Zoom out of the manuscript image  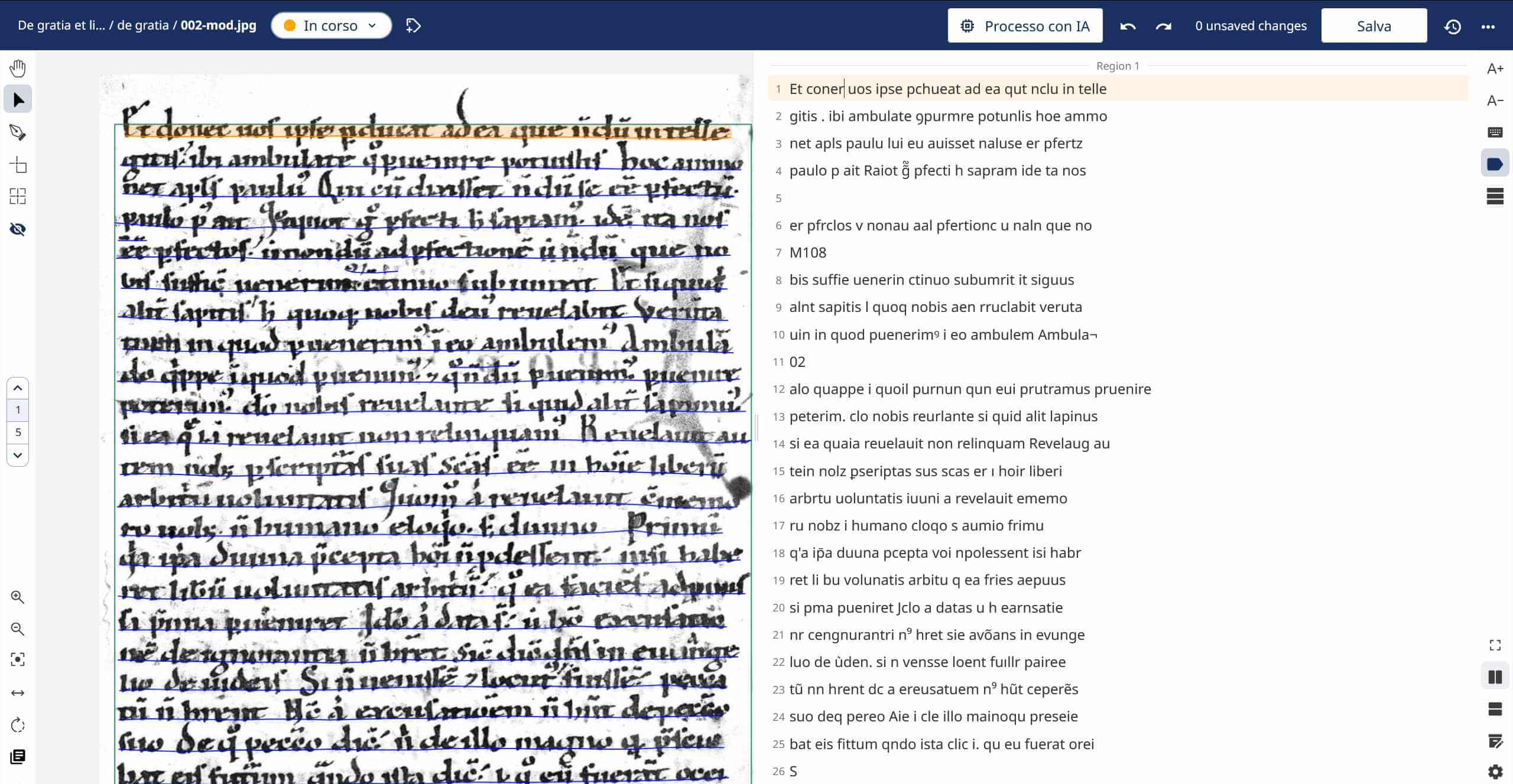18,629
